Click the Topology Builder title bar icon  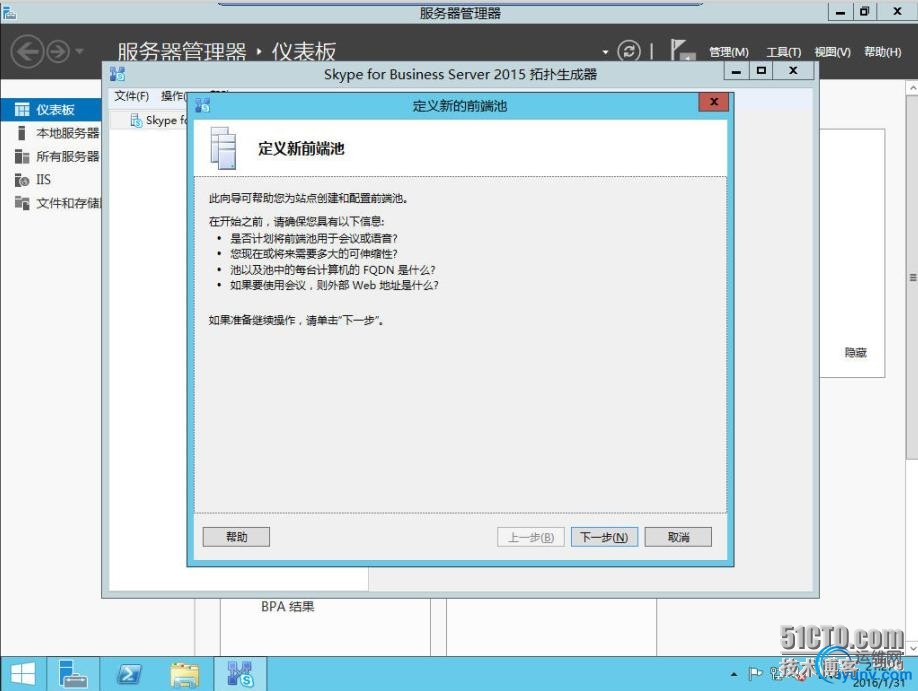[118, 74]
